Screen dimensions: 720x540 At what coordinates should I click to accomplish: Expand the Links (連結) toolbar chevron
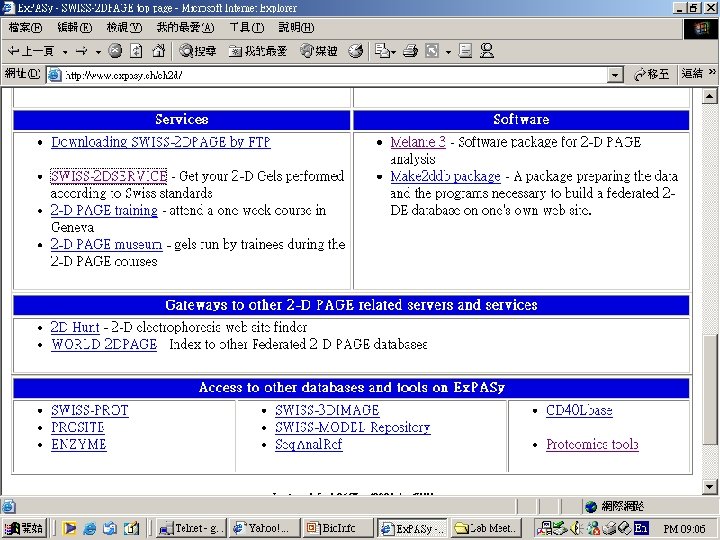coord(712,72)
